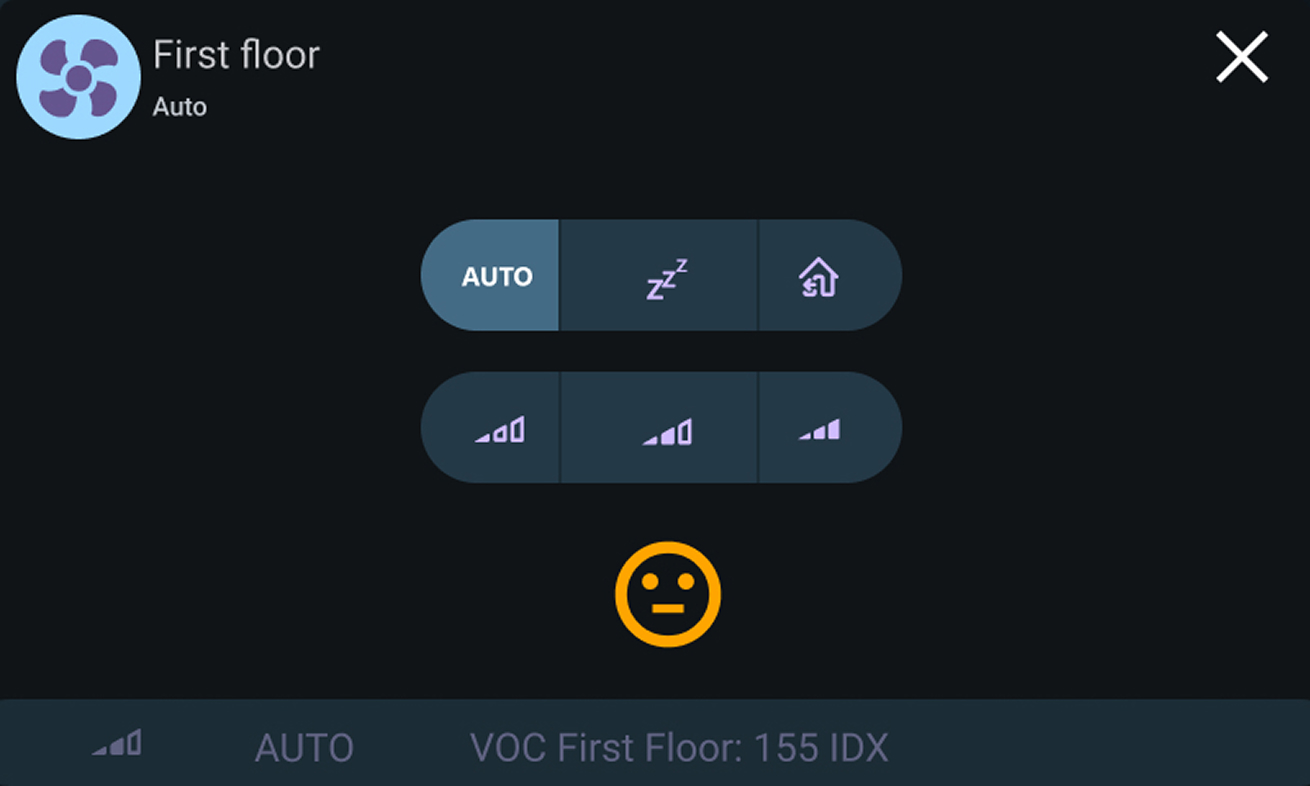Select the home recirculation mode icon
Screen dimensions: 1310x786
click(x=819, y=277)
